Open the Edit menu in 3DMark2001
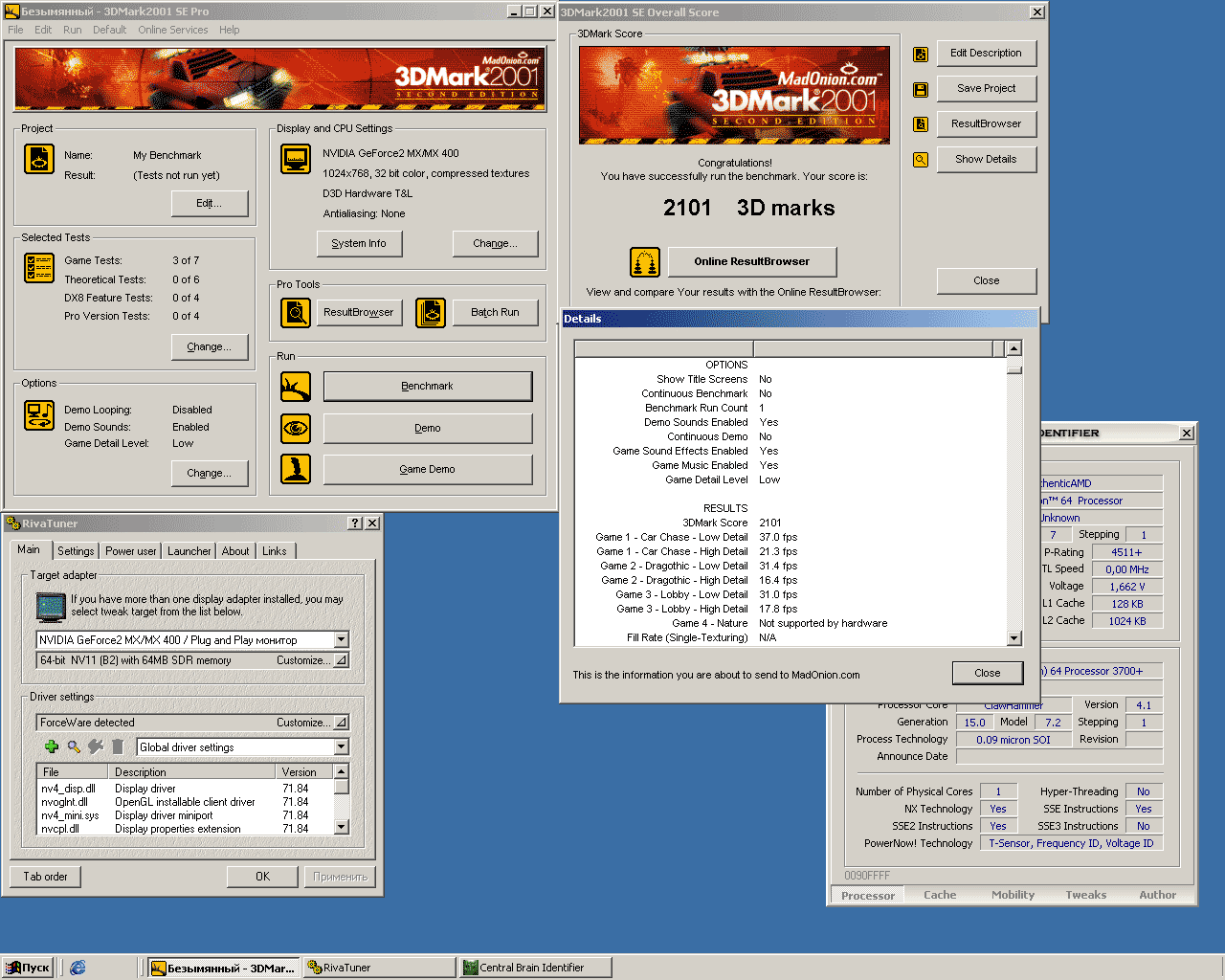 click(43, 30)
